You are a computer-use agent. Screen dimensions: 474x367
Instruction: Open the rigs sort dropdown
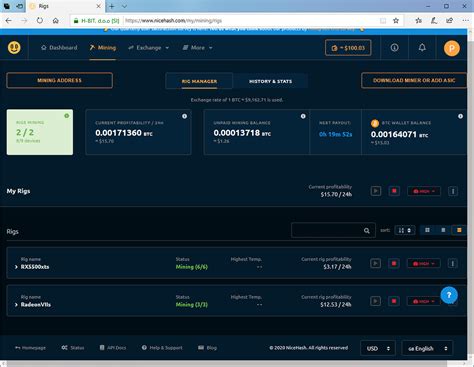click(x=405, y=230)
